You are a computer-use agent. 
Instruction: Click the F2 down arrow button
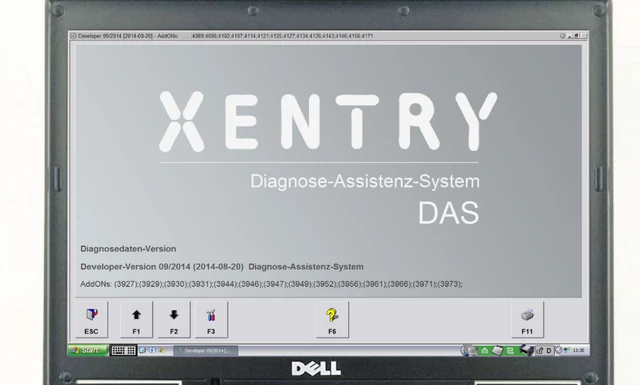(x=174, y=319)
